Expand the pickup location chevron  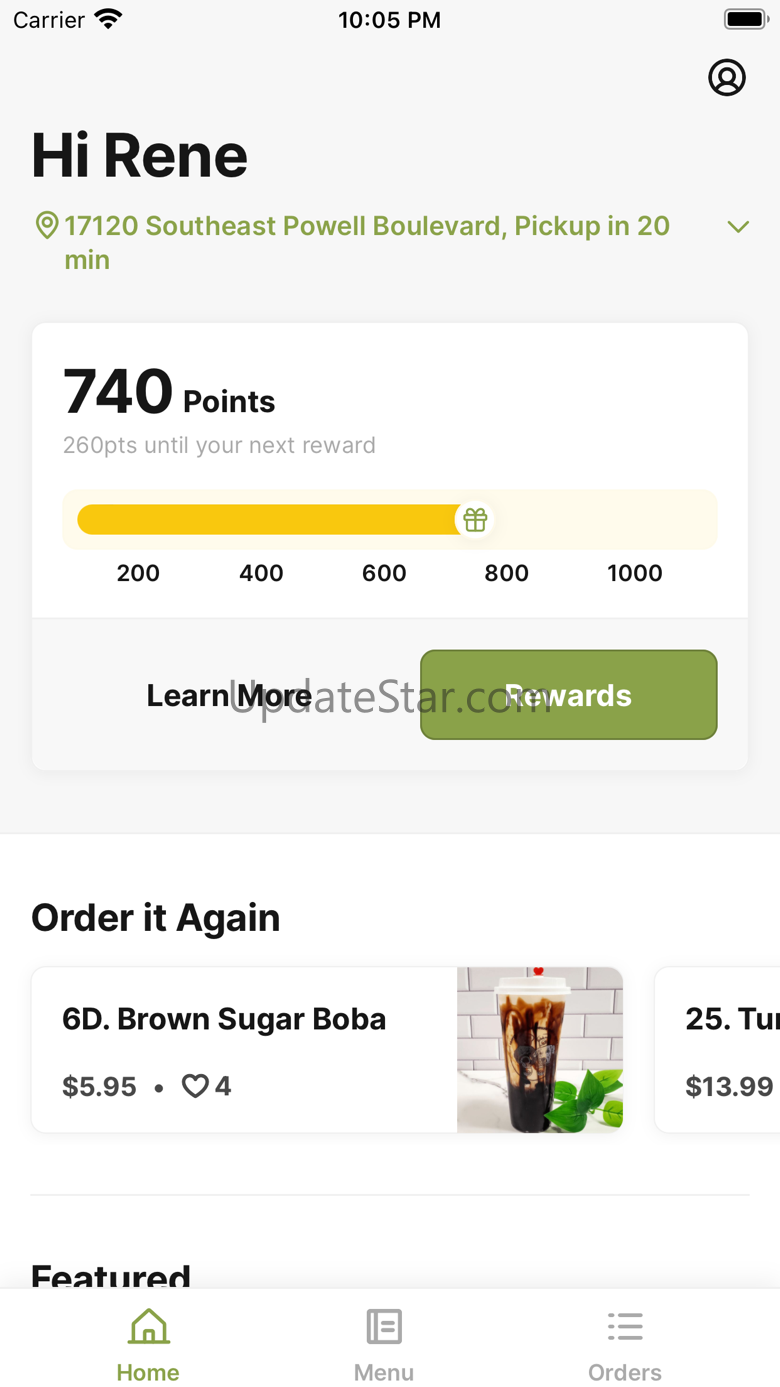pyautogui.click(x=738, y=227)
